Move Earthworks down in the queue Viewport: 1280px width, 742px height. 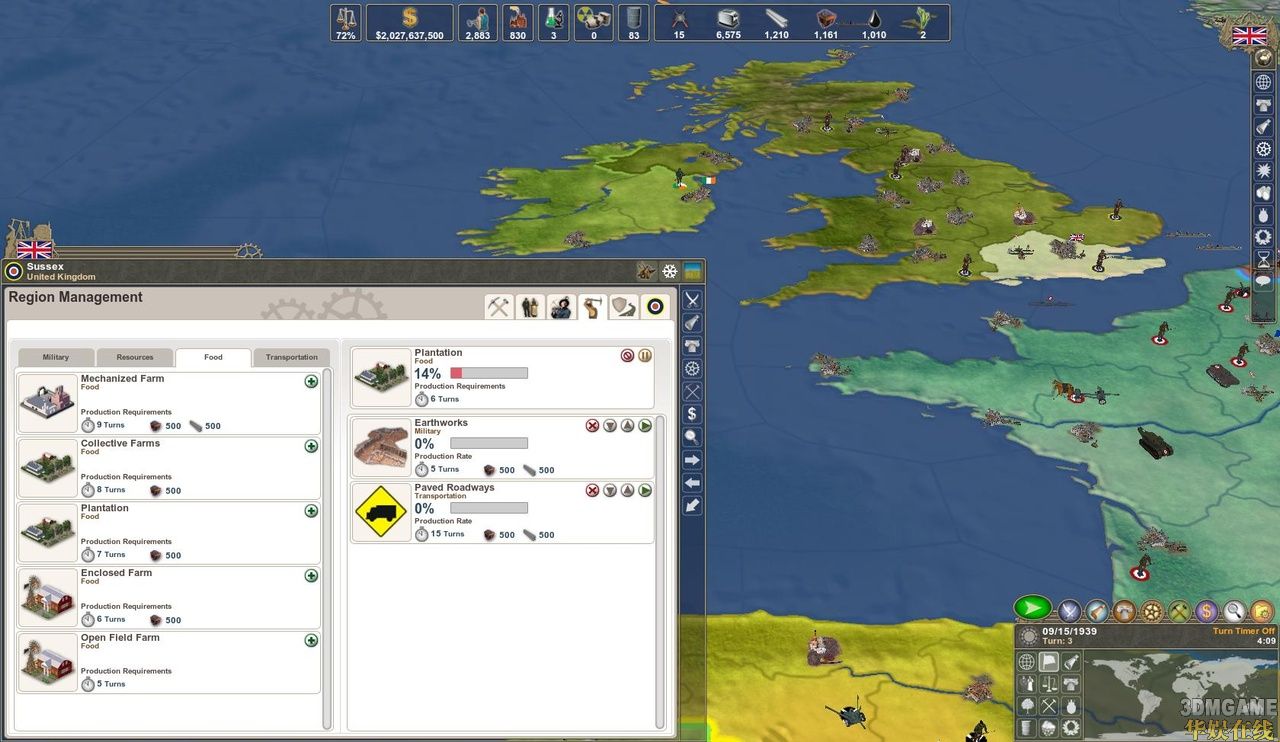610,426
